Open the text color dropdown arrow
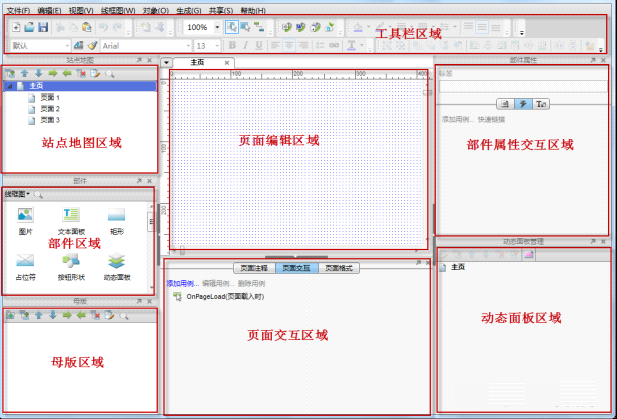The height and width of the screenshot is (419, 617). [362, 46]
